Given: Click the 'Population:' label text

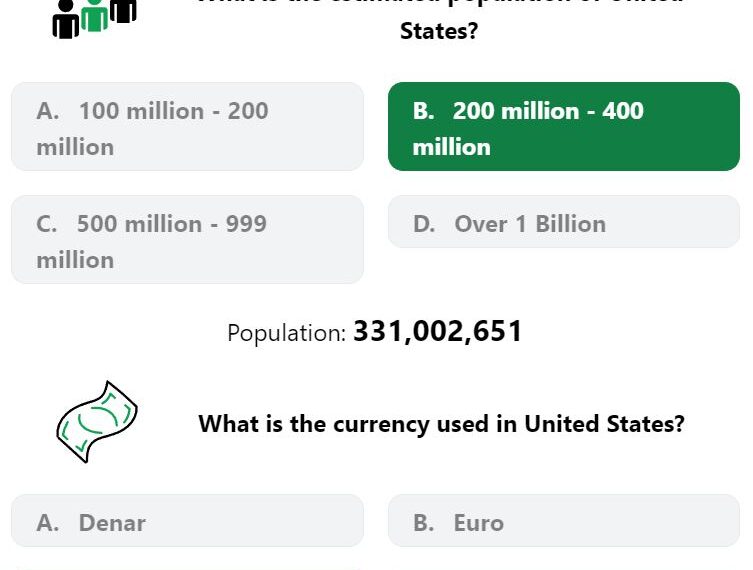Looking at the screenshot, I should pyautogui.click(x=287, y=333).
